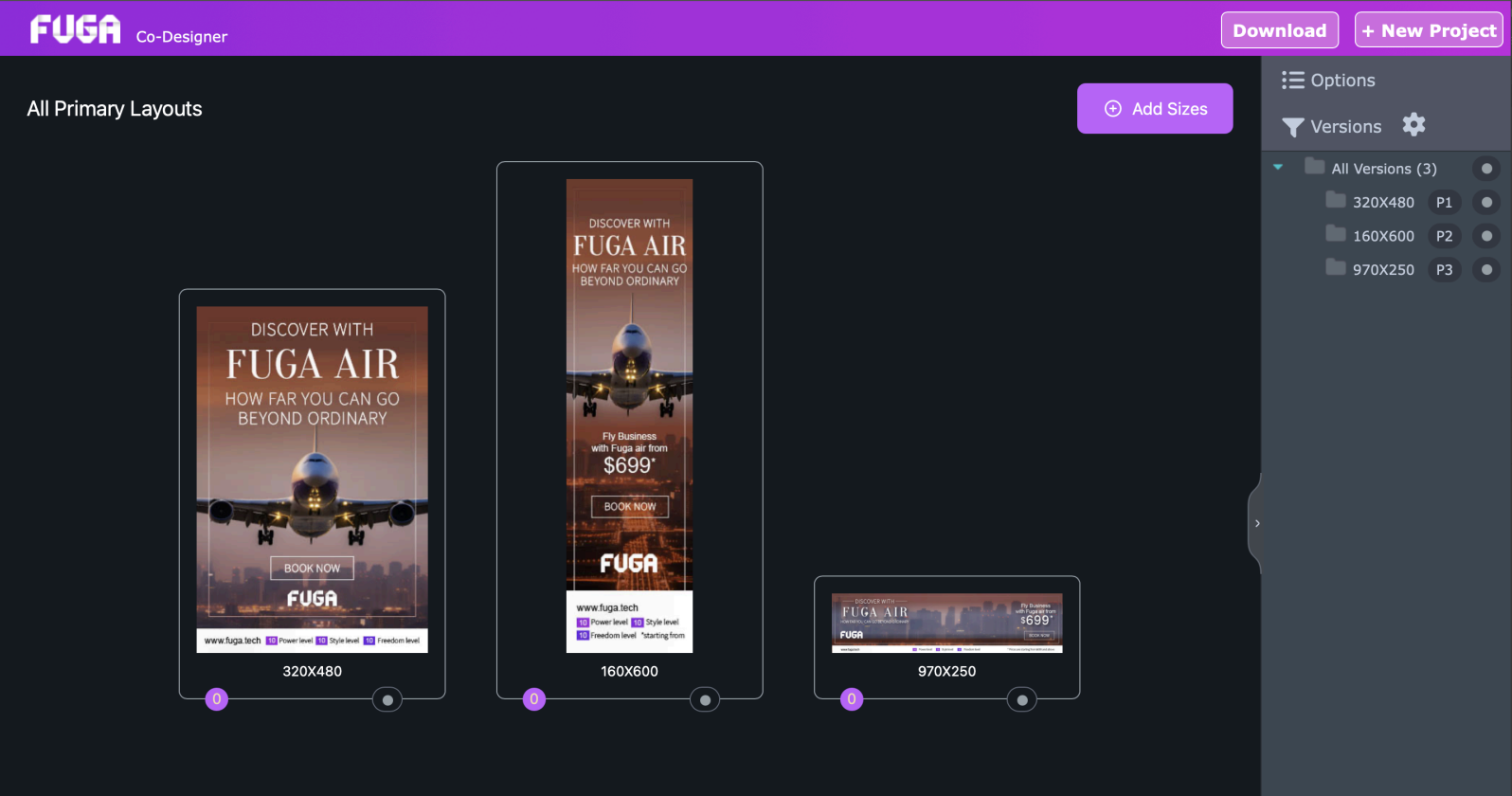This screenshot has height=796, width=1512.
Task: Click the Add Sizes button
Action: pyautogui.click(x=1155, y=109)
